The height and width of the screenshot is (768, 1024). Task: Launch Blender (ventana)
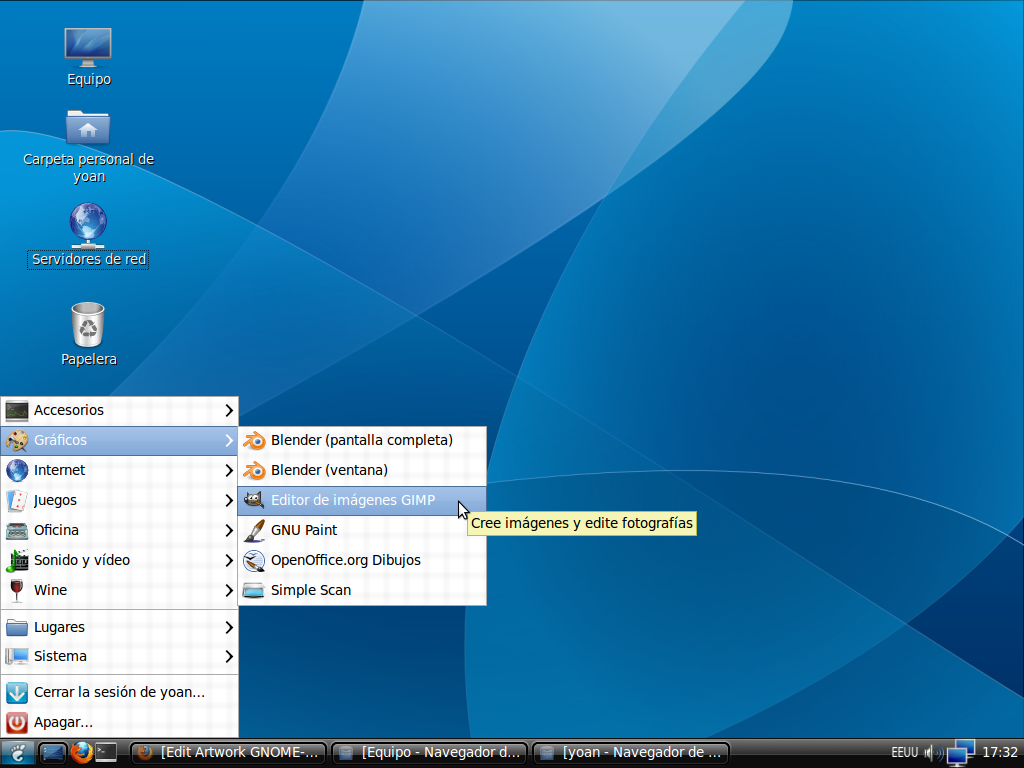(x=362, y=470)
